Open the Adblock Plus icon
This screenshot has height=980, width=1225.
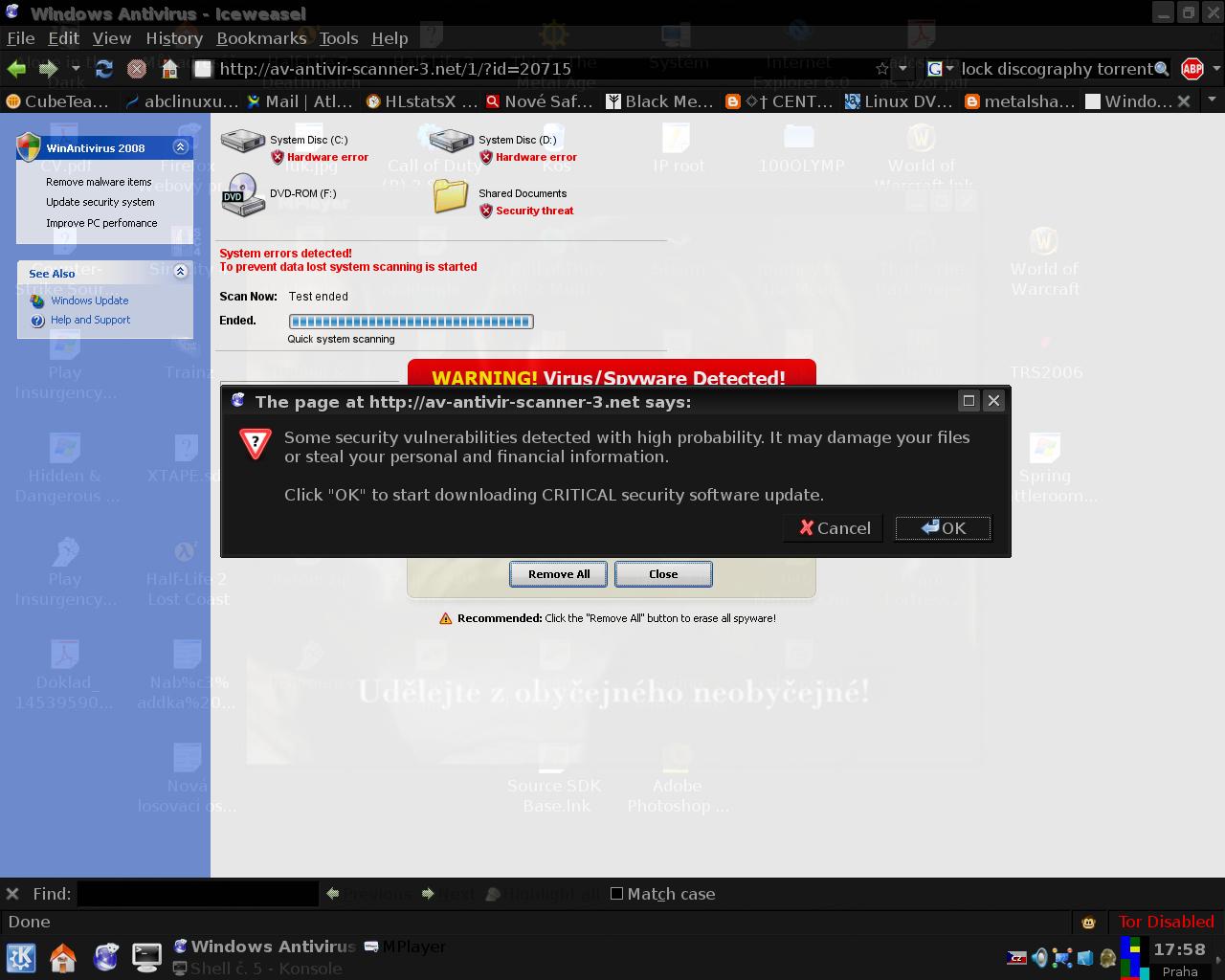coord(1192,69)
